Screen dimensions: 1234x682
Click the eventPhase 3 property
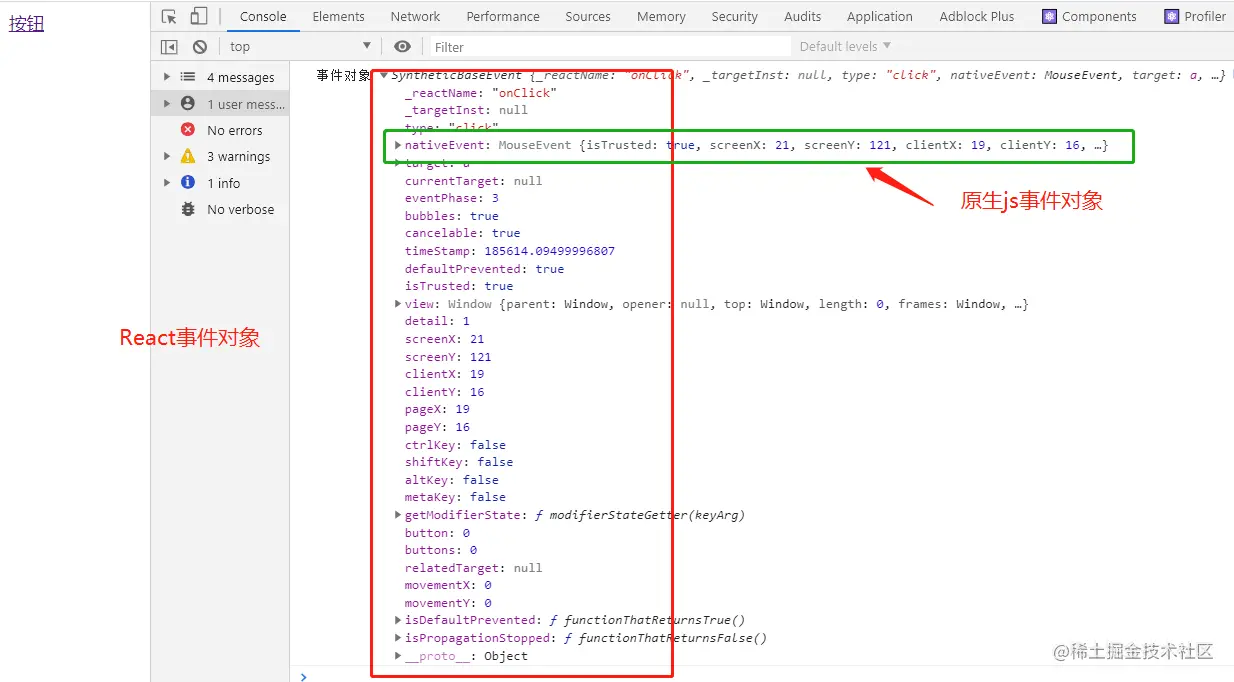point(452,198)
